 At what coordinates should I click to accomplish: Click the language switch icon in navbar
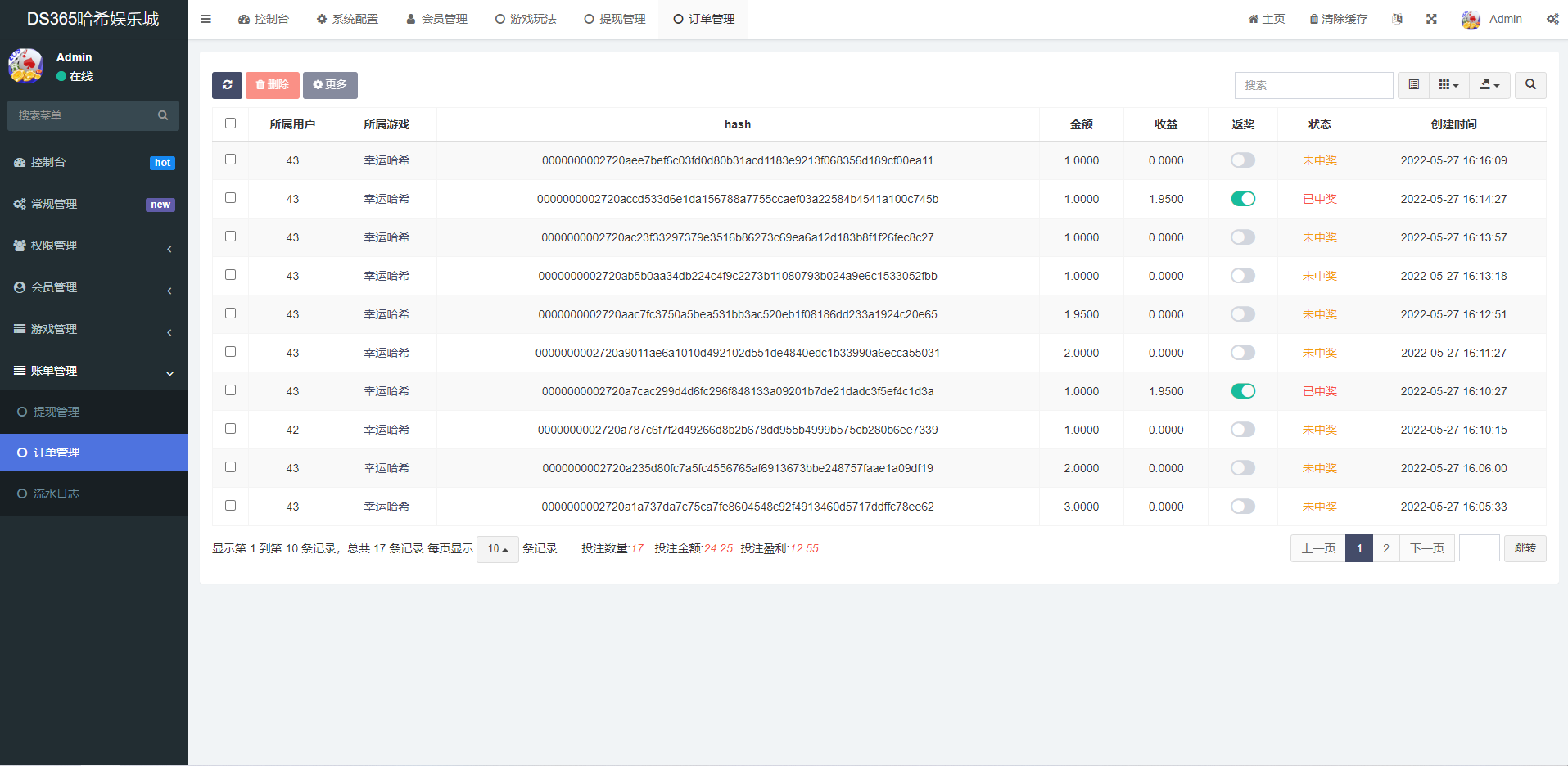coord(1398,18)
